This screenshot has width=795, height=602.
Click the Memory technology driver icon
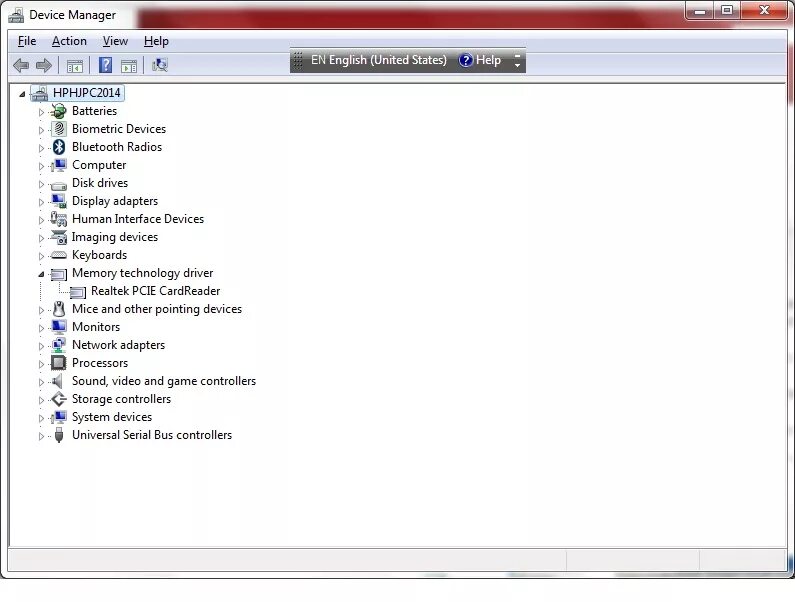click(x=59, y=274)
